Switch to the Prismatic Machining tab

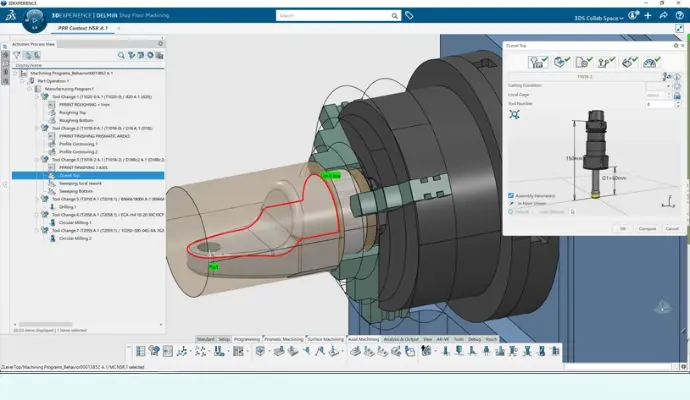click(x=283, y=339)
